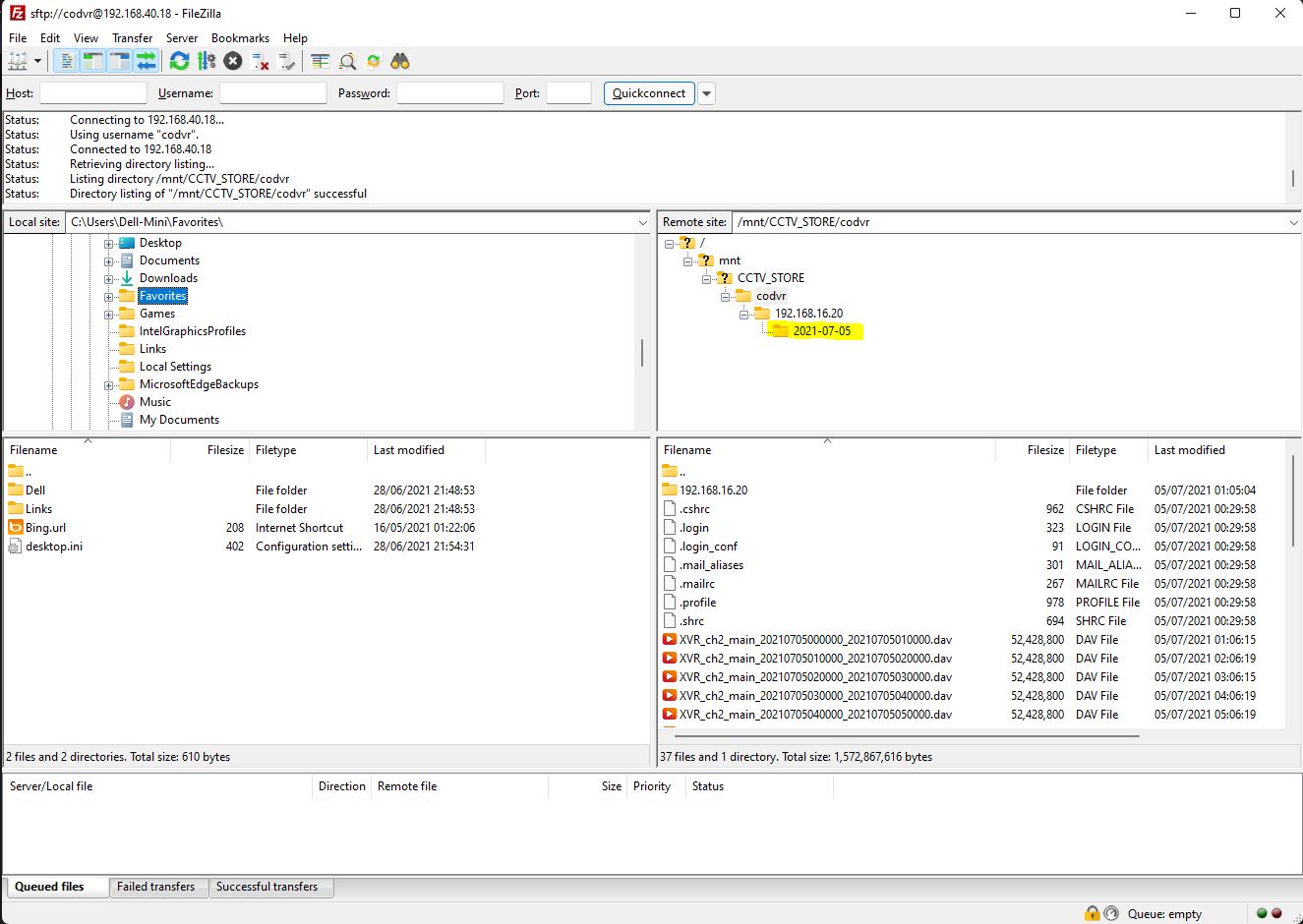Open Local site path dropdown
1303x924 pixels.
643,222
